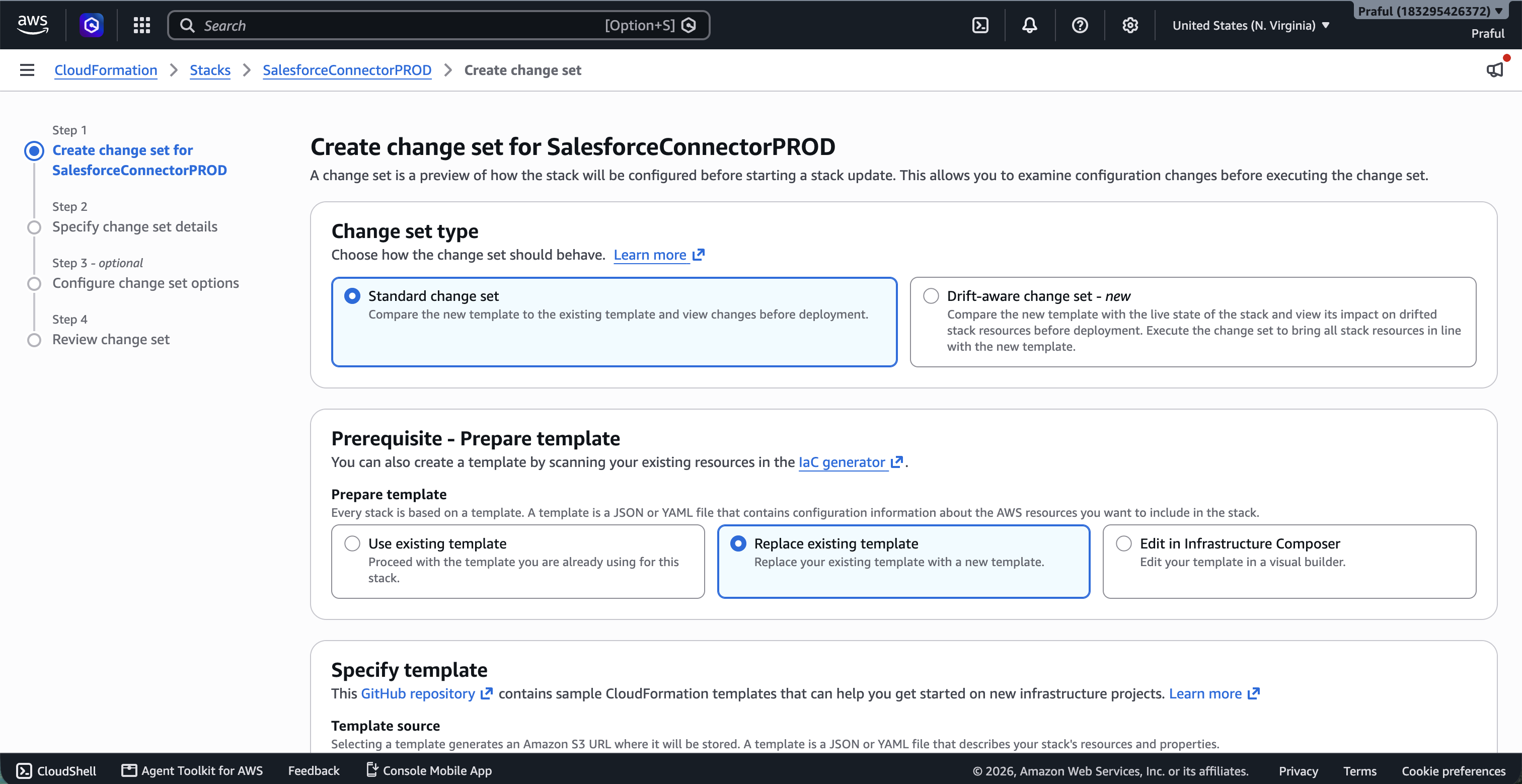Toggle the side navigation hamburger menu

(x=27, y=70)
